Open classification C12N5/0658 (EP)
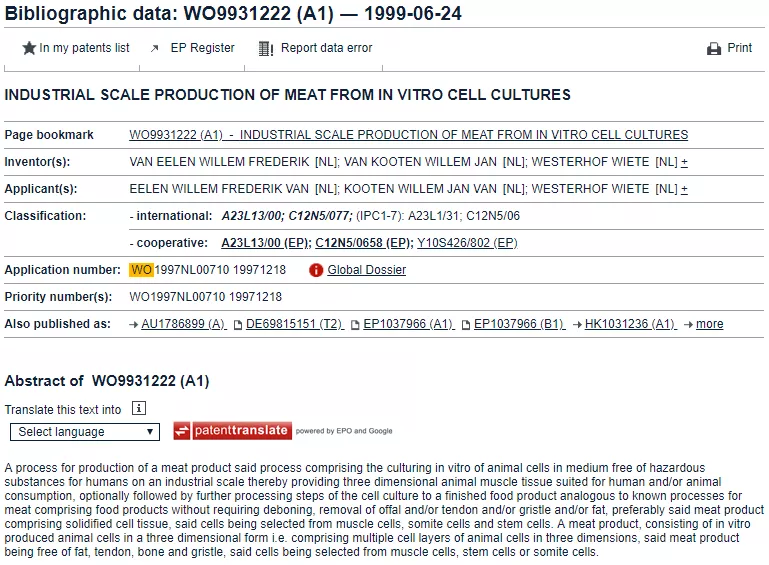Viewport: 769px width, 565px height. (363, 243)
